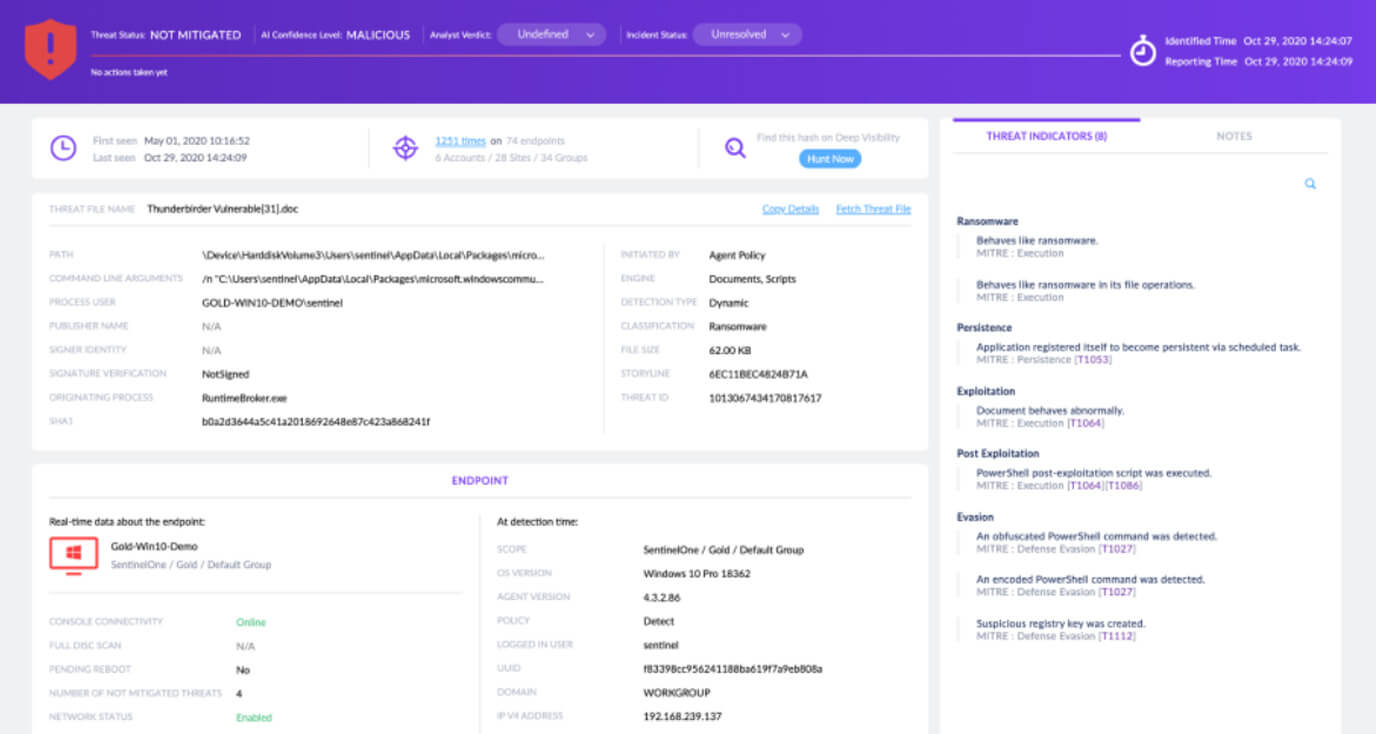Click the Storyline value 6EC11BEC4824B71A
Screen dimensions: 1376x734
coord(758,374)
